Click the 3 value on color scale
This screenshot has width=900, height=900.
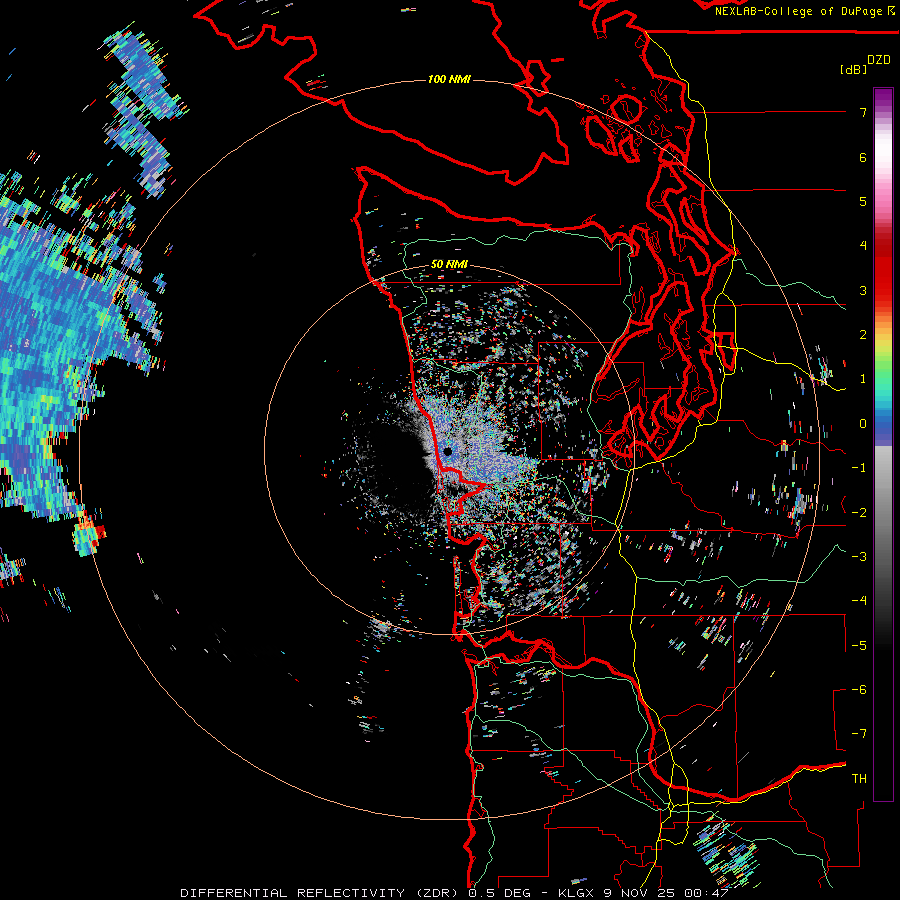[863, 290]
